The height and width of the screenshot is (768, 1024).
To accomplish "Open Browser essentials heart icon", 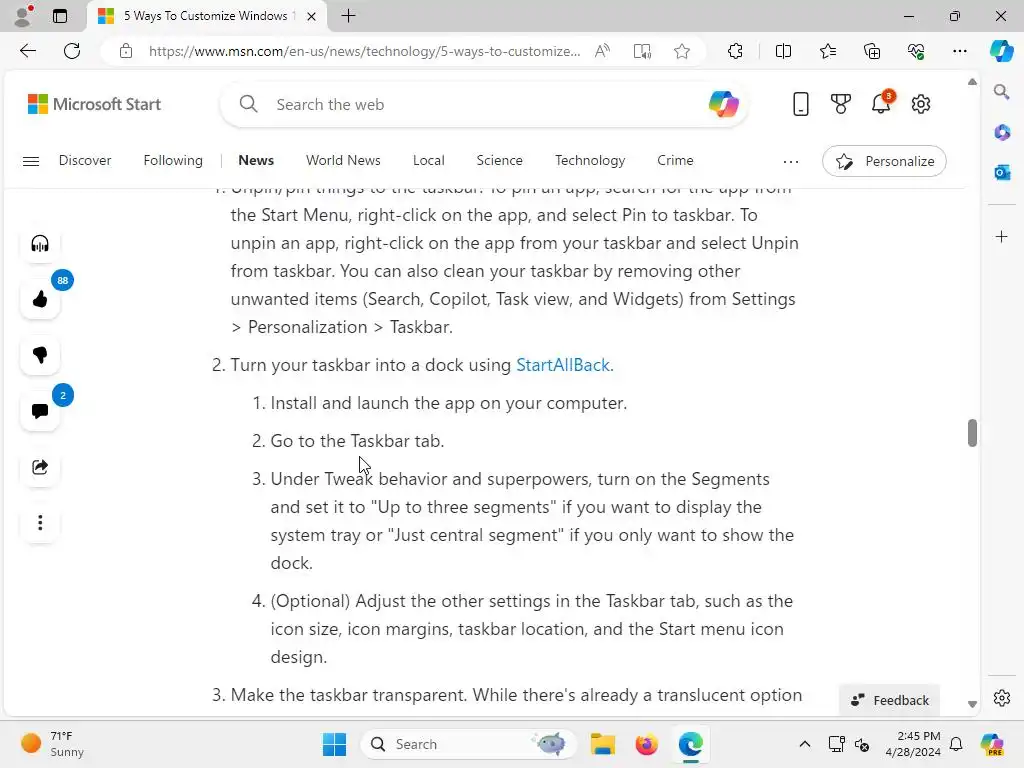I will coord(916,51).
